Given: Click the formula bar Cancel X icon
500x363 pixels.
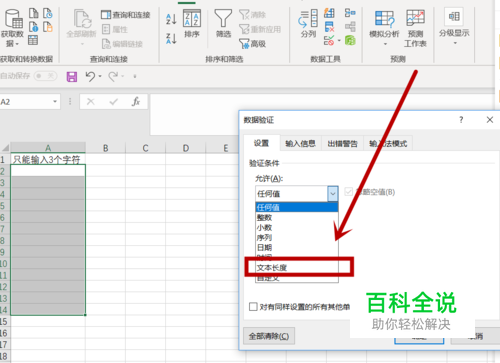Looking at the screenshot, I should point(90,102).
